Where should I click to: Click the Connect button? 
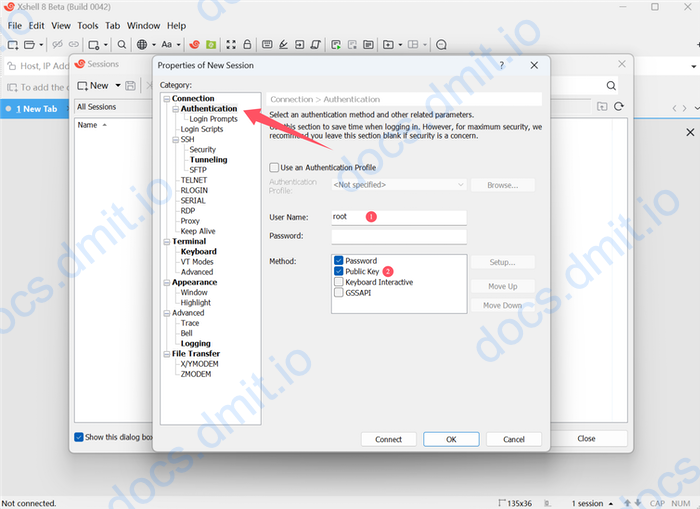[x=388, y=439]
